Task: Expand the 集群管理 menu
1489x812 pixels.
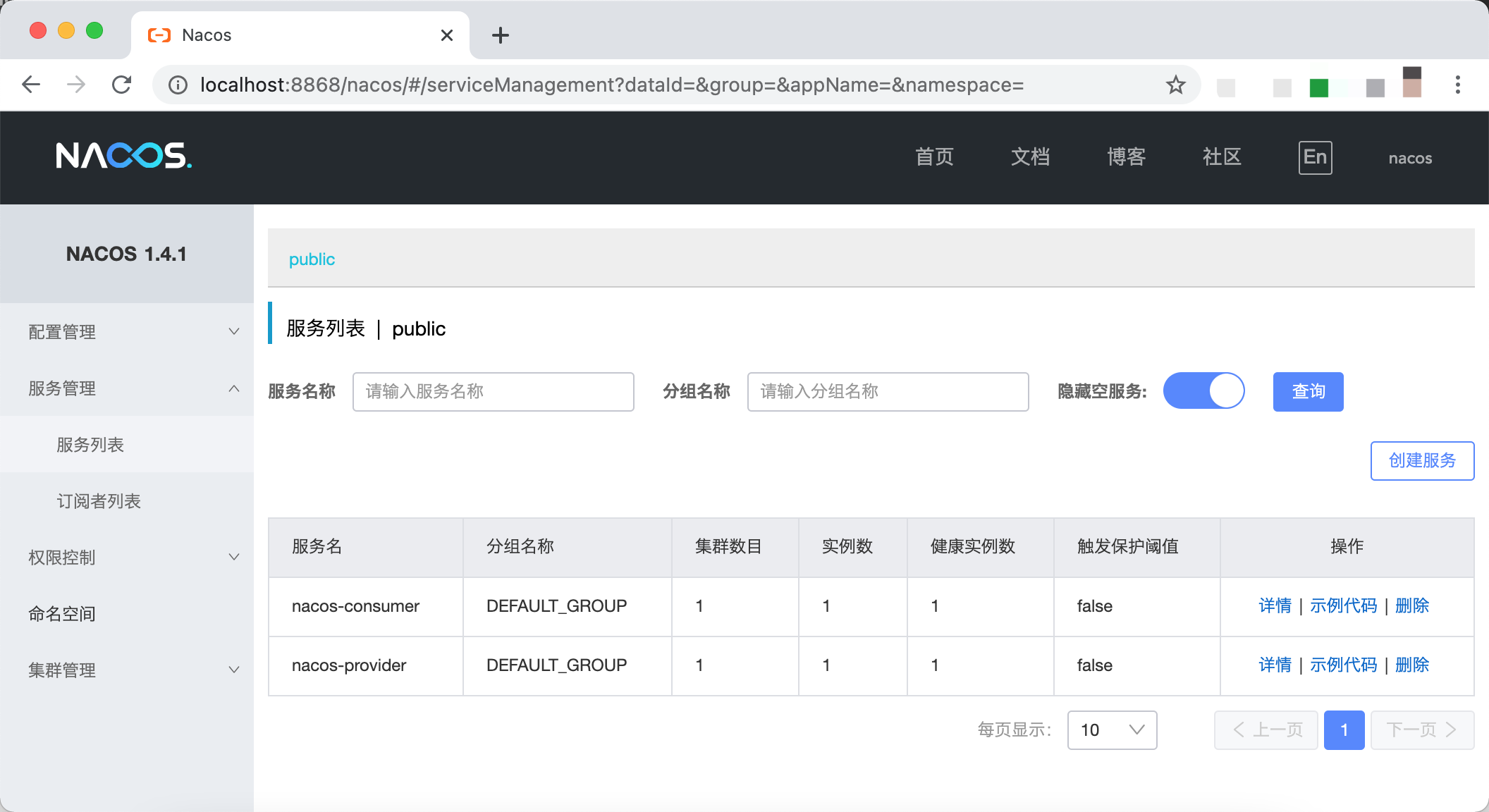Action: pos(127,670)
